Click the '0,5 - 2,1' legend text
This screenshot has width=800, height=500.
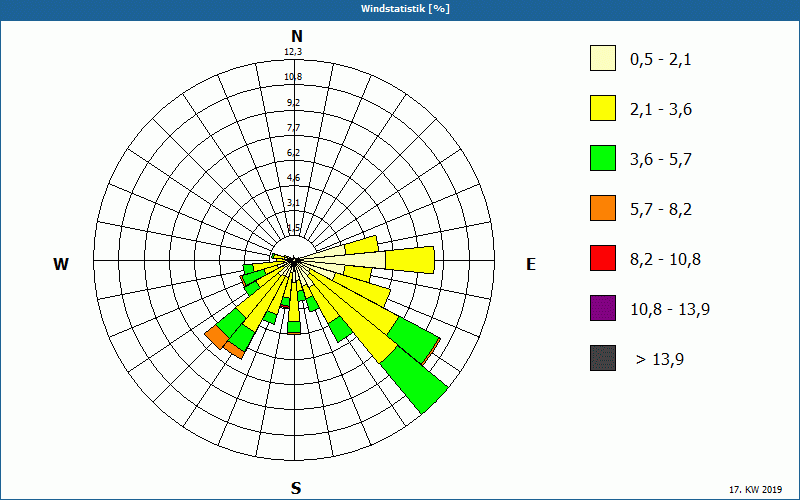tap(661, 60)
